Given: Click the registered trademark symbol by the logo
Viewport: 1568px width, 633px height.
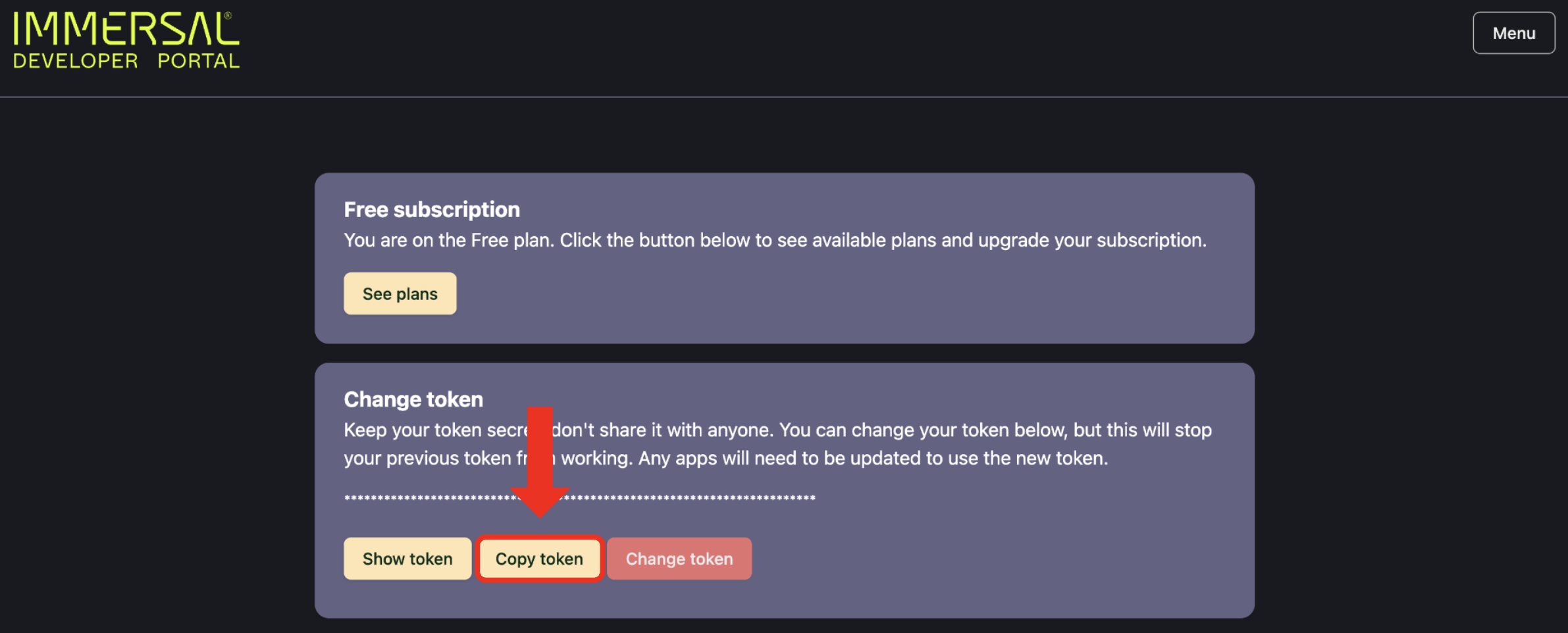Looking at the screenshot, I should click(228, 16).
